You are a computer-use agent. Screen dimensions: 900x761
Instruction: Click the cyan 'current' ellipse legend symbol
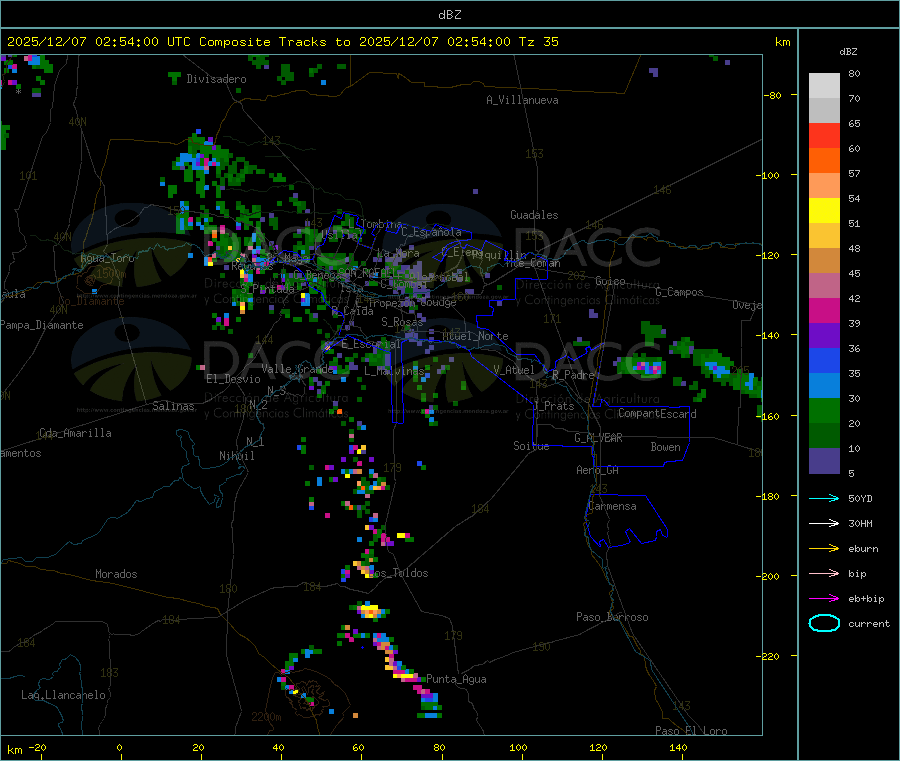pyautogui.click(x=824, y=623)
